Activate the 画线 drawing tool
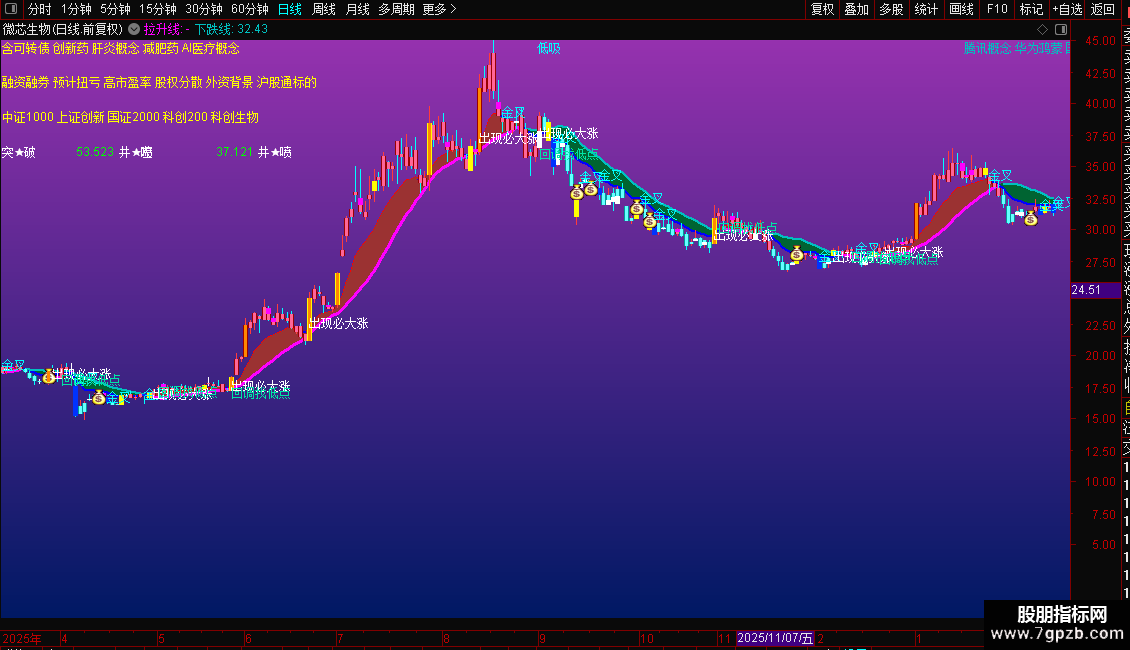Viewport: 1130px width, 650px height. [x=961, y=9]
